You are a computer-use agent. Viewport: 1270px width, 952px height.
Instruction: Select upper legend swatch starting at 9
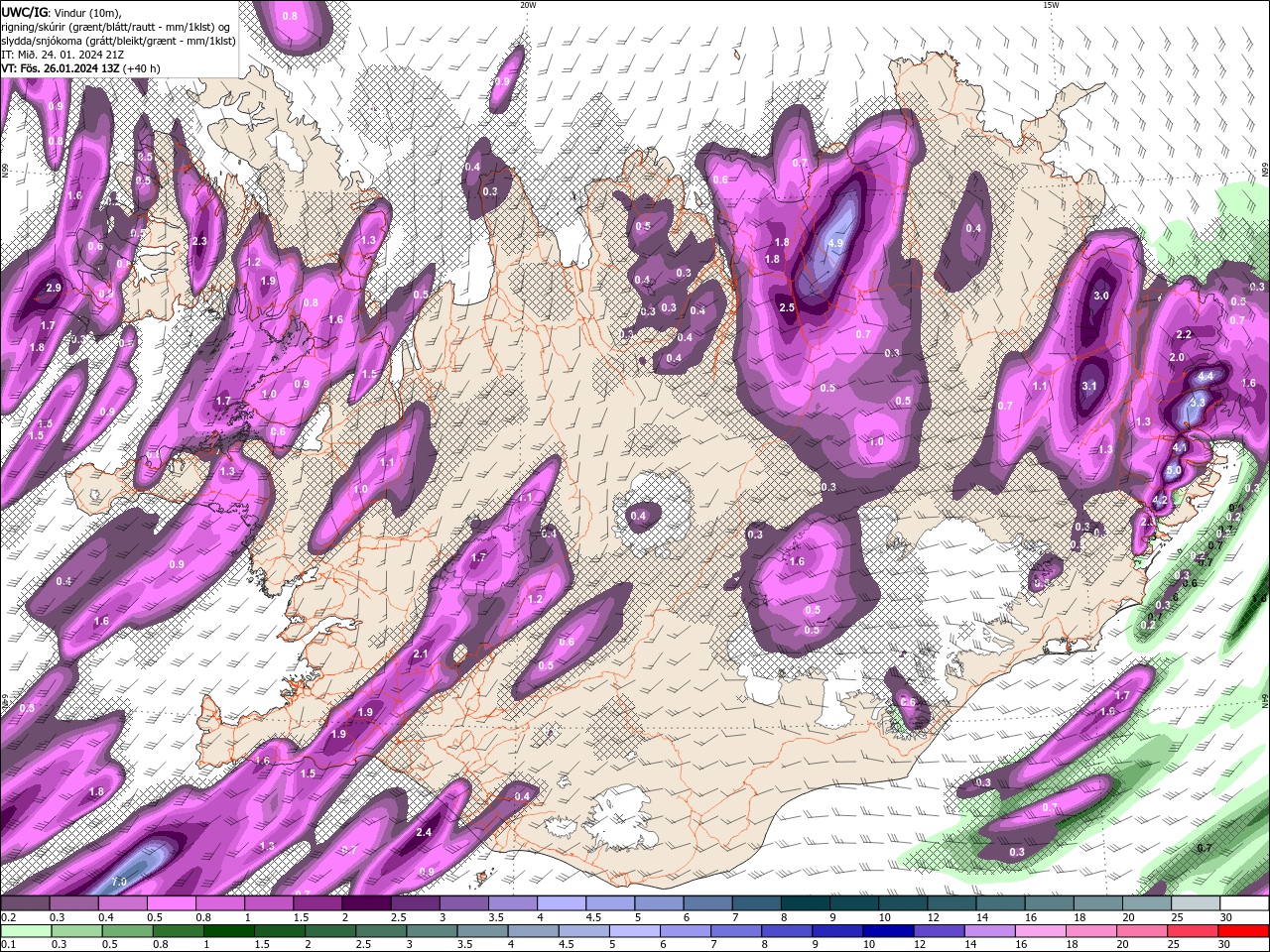[x=854, y=903]
